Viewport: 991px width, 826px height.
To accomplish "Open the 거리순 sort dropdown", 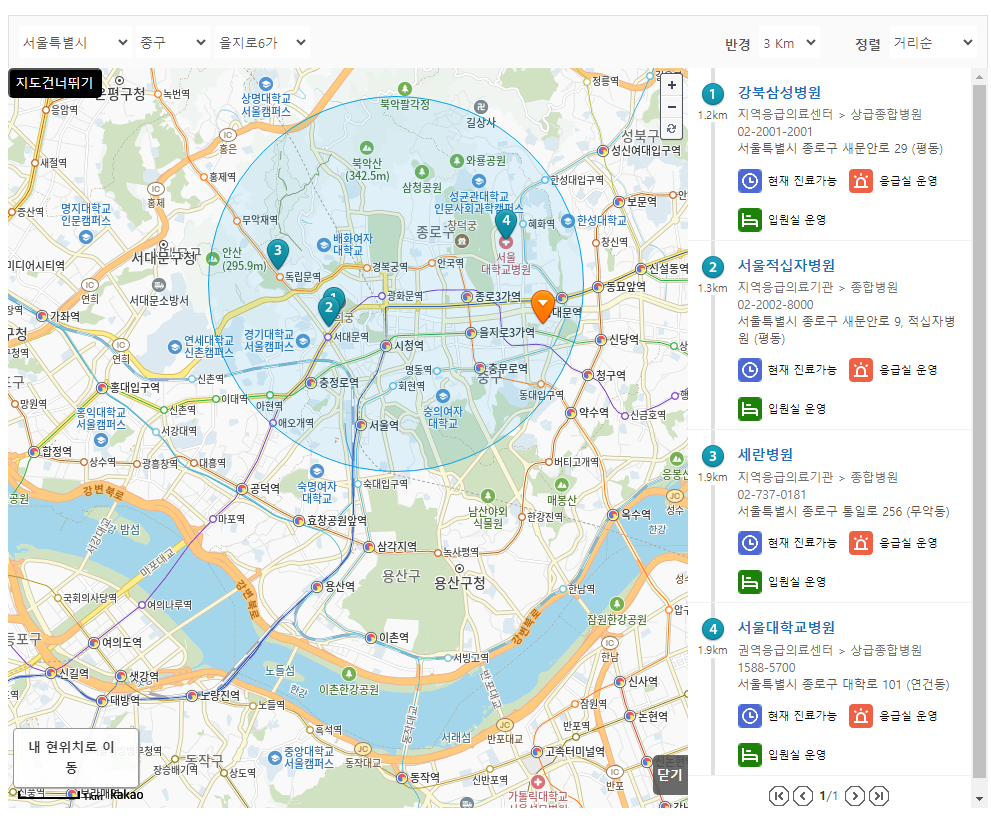I will pyautogui.click(x=933, y=43).
